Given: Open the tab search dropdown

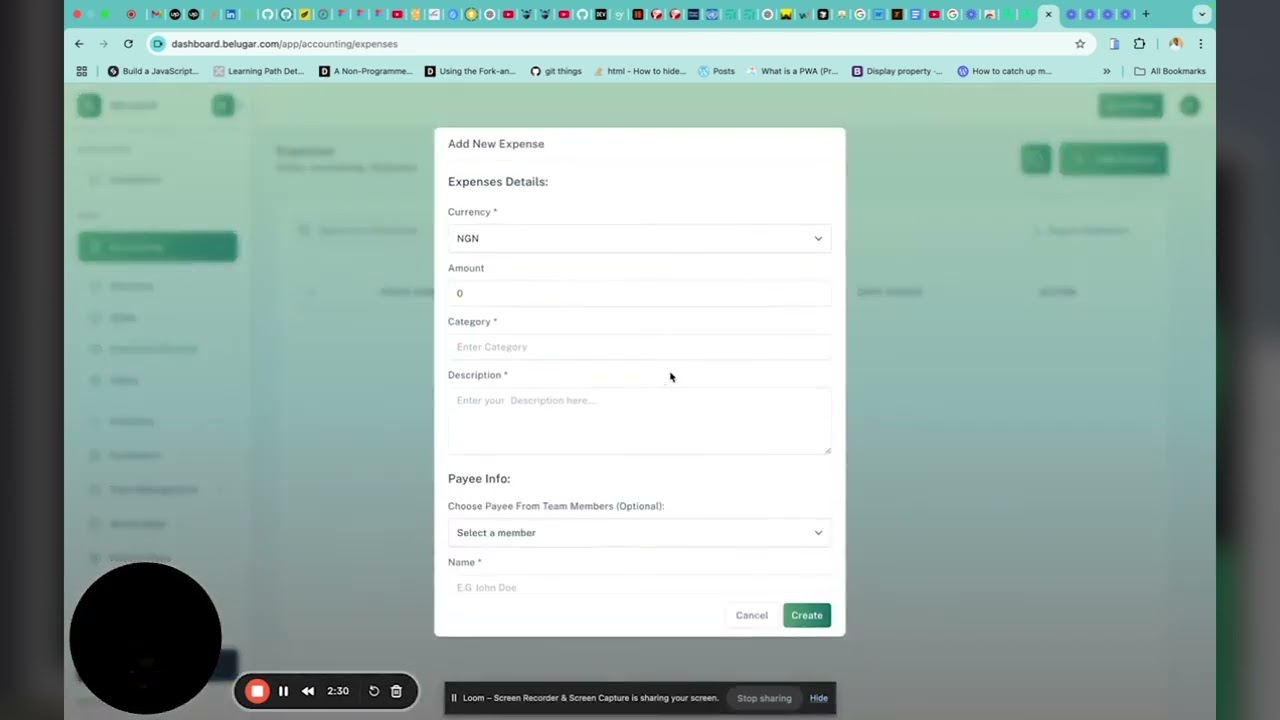Looking at the screenshot, I should 1202,14.
